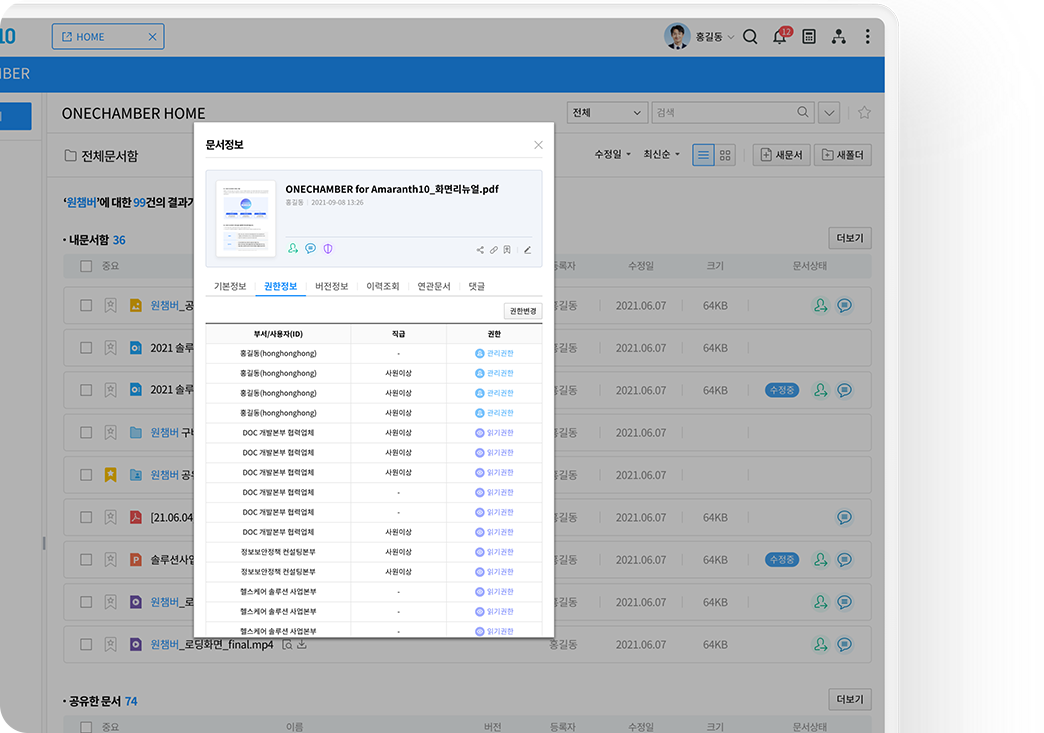Expand the 수정일 sort field dropdown
This screenshot has height=733, width=1044.
pyautogui.click(x=613, y=155)
